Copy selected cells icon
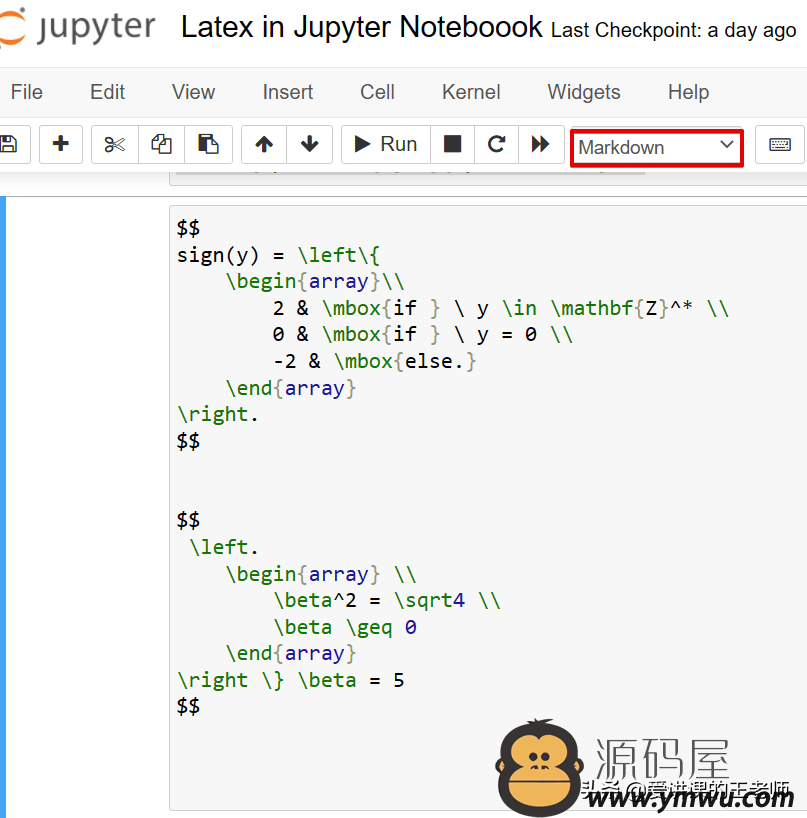Screen dimensions: 807x818 point(161,144)
